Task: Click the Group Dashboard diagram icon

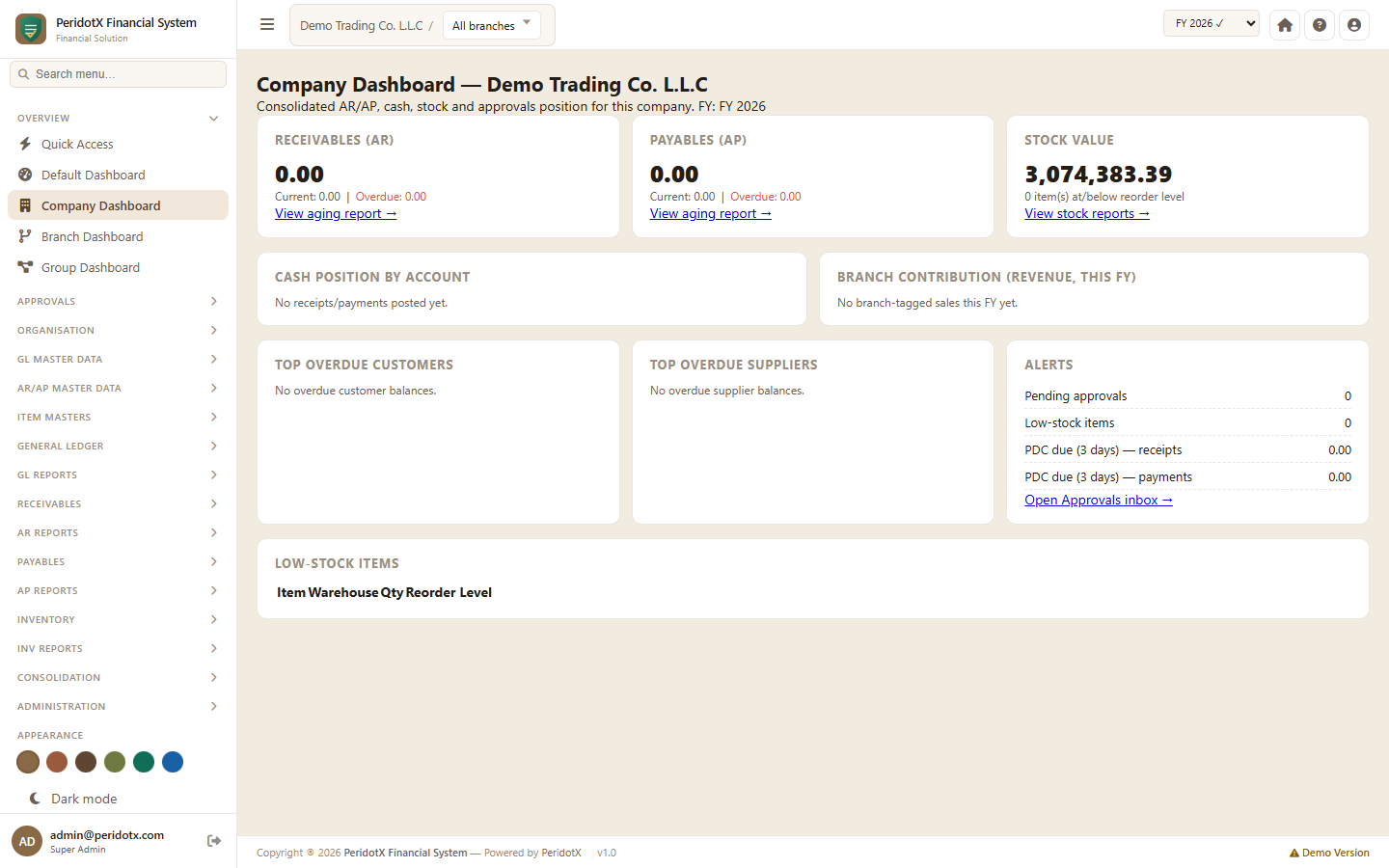Action: click(25, 267)
